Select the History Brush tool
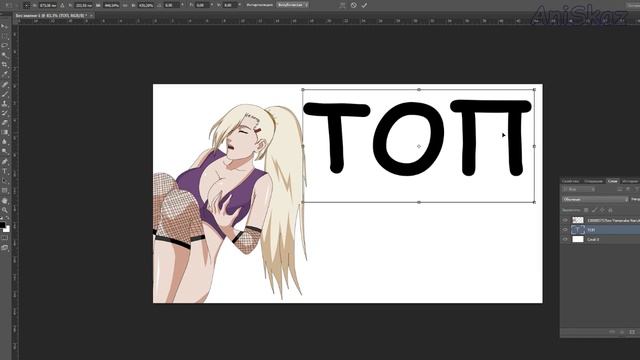The height and width of the screenshot is (360, 640). click(x=4, y=113)
